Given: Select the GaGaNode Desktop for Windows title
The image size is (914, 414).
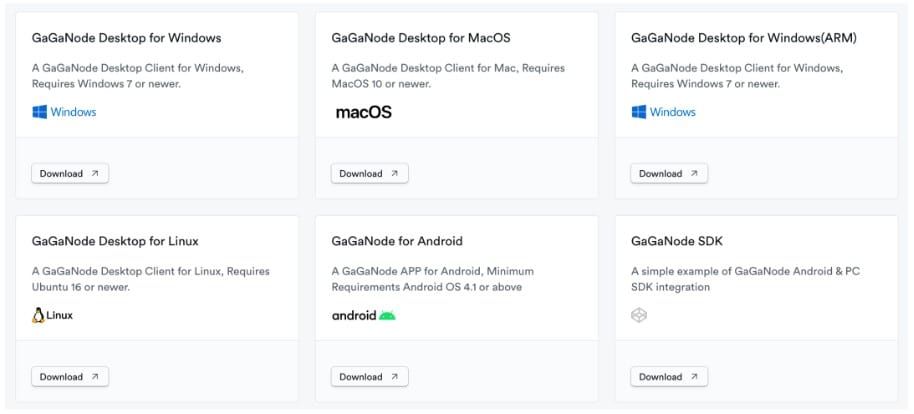Looking at the screenshot, I should pos(126,38).
